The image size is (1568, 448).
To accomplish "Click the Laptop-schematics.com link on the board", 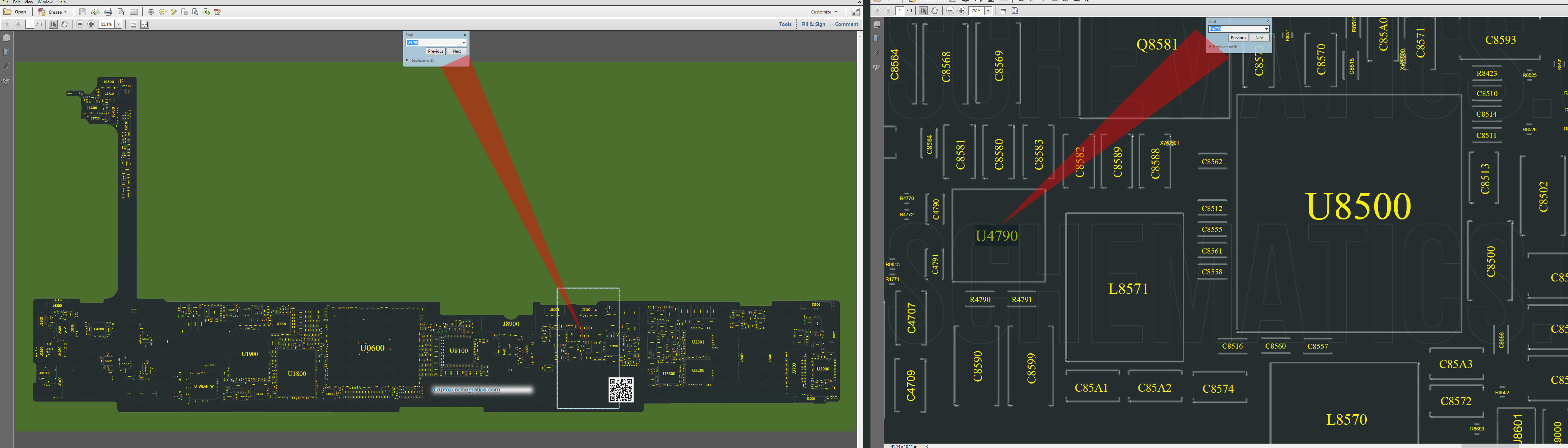I will [x=467, y=390].
